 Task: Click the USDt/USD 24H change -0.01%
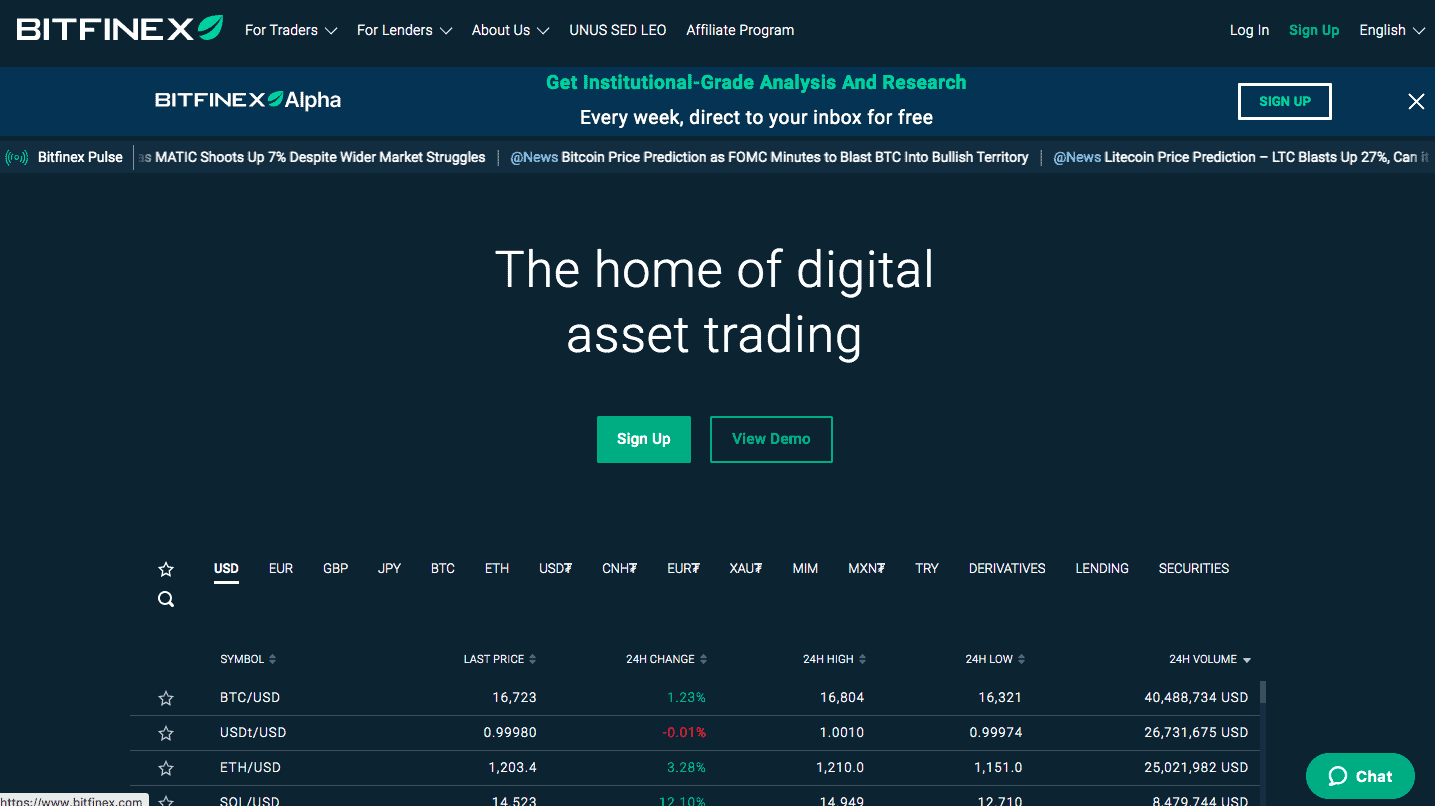pos(684,733)
